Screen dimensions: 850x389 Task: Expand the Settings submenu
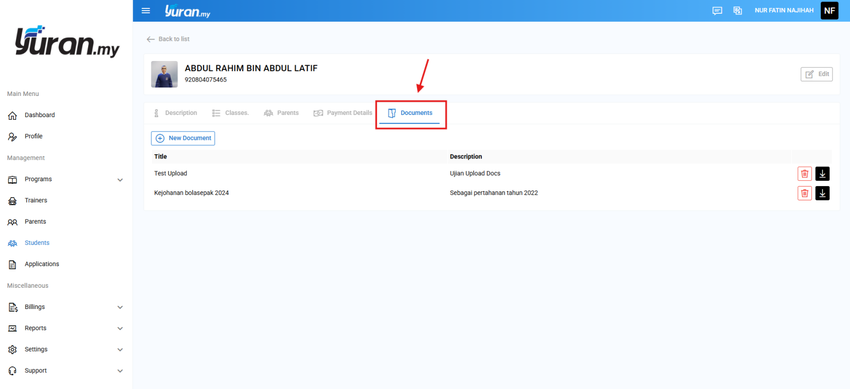(120, 349)
